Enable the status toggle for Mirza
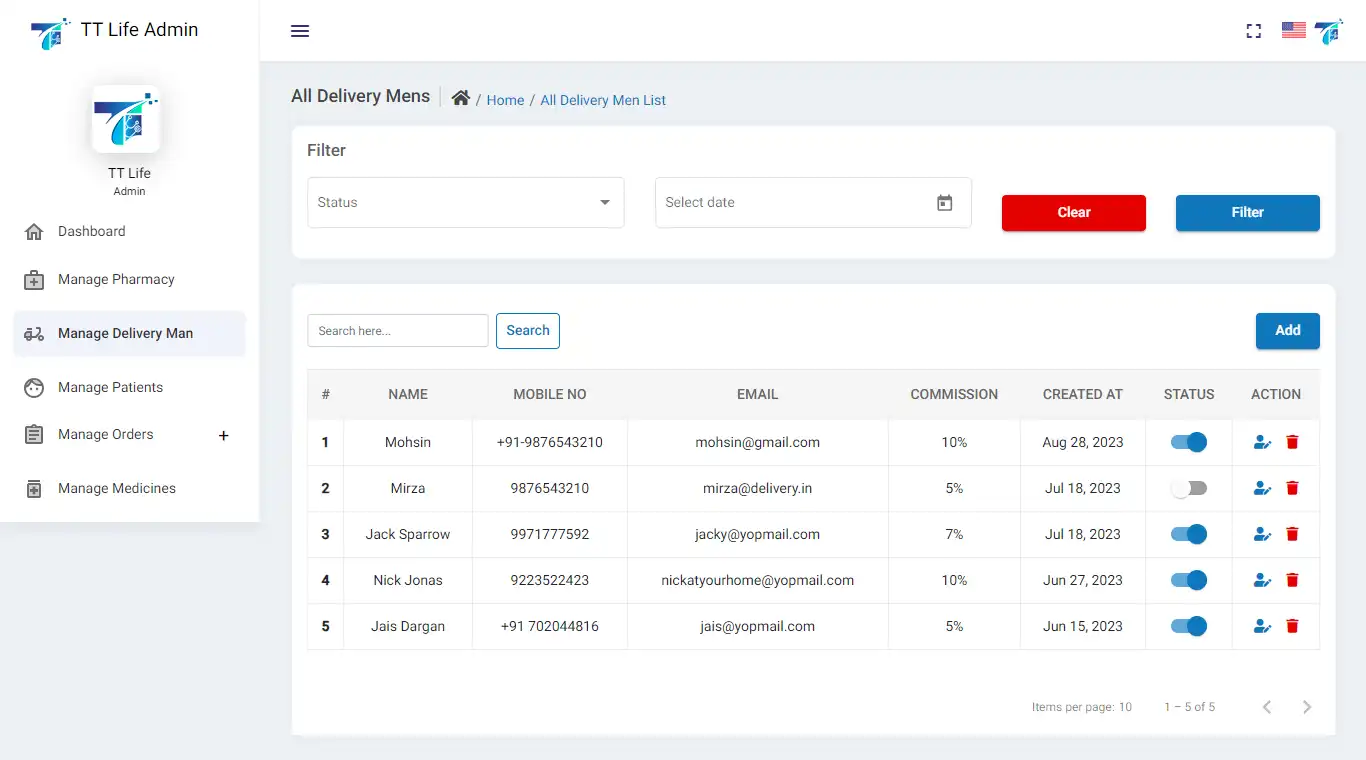 (x=1188, y=488)
